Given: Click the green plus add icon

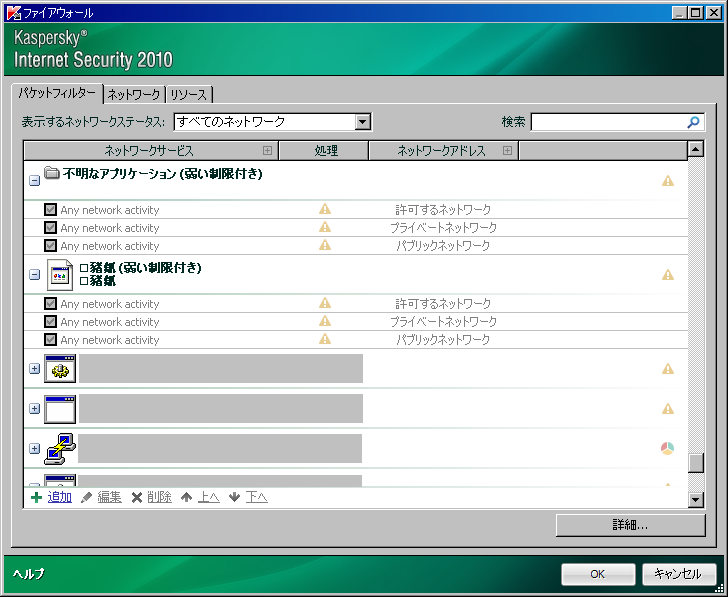Looking at the screenshot, I should pyautogui.click(x=36, y=498).
